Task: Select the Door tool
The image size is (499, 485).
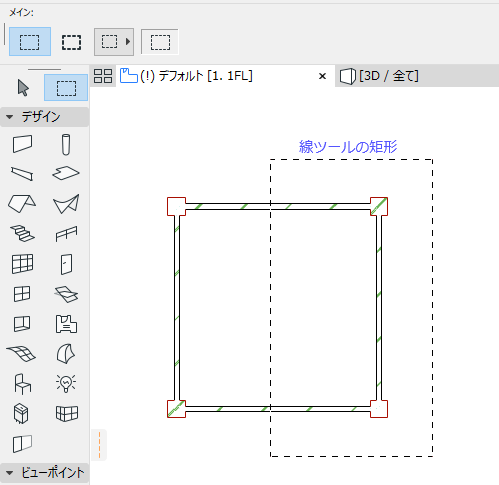Action: [66, 264]
